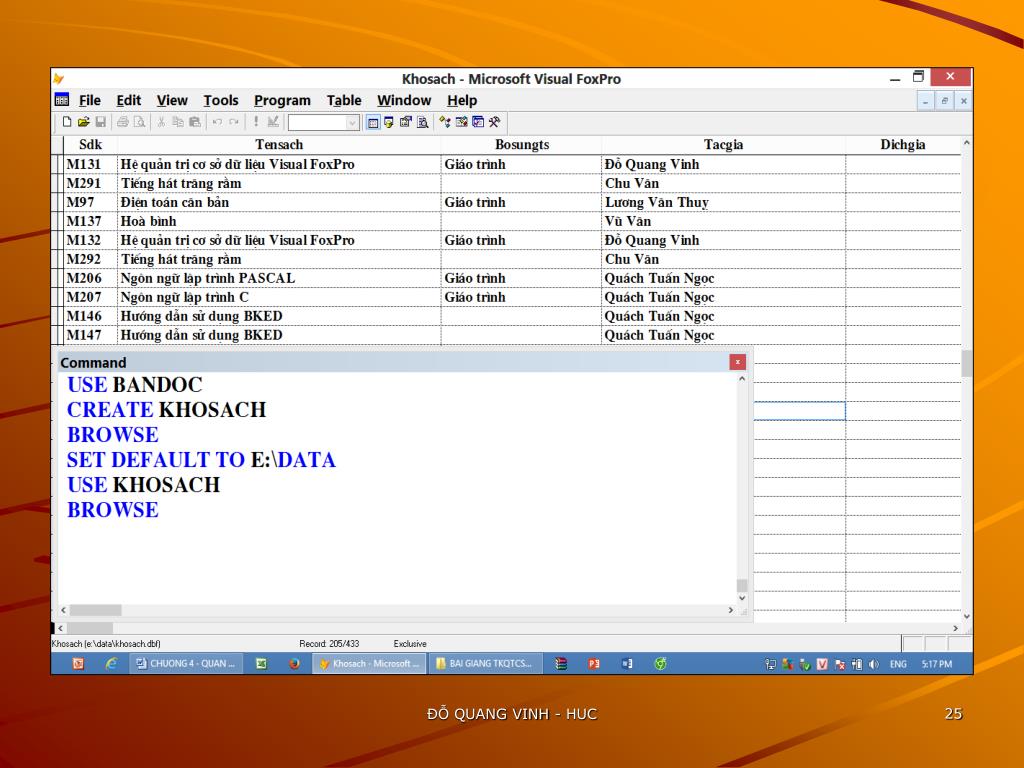This screenshot has width=1024, height=768.
Task: Click the Tacgia column header
Action: tap(723, 145)
